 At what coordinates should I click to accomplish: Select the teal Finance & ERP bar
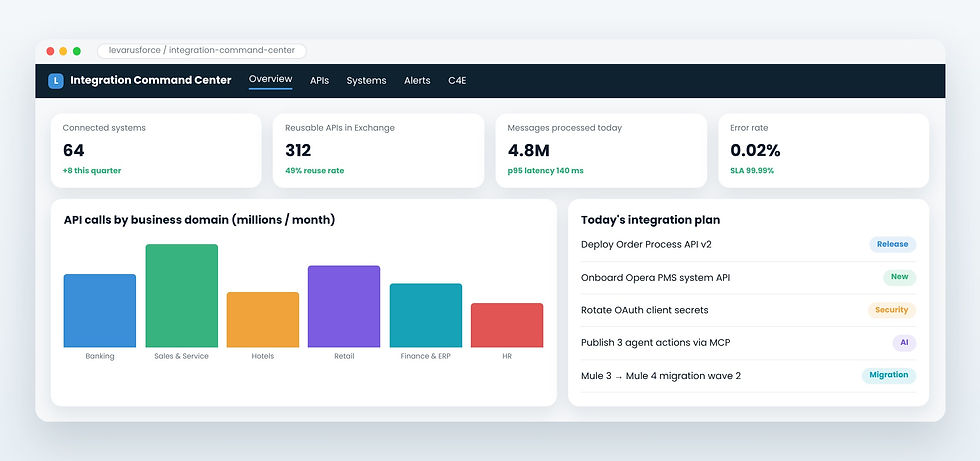pos(426,315)
